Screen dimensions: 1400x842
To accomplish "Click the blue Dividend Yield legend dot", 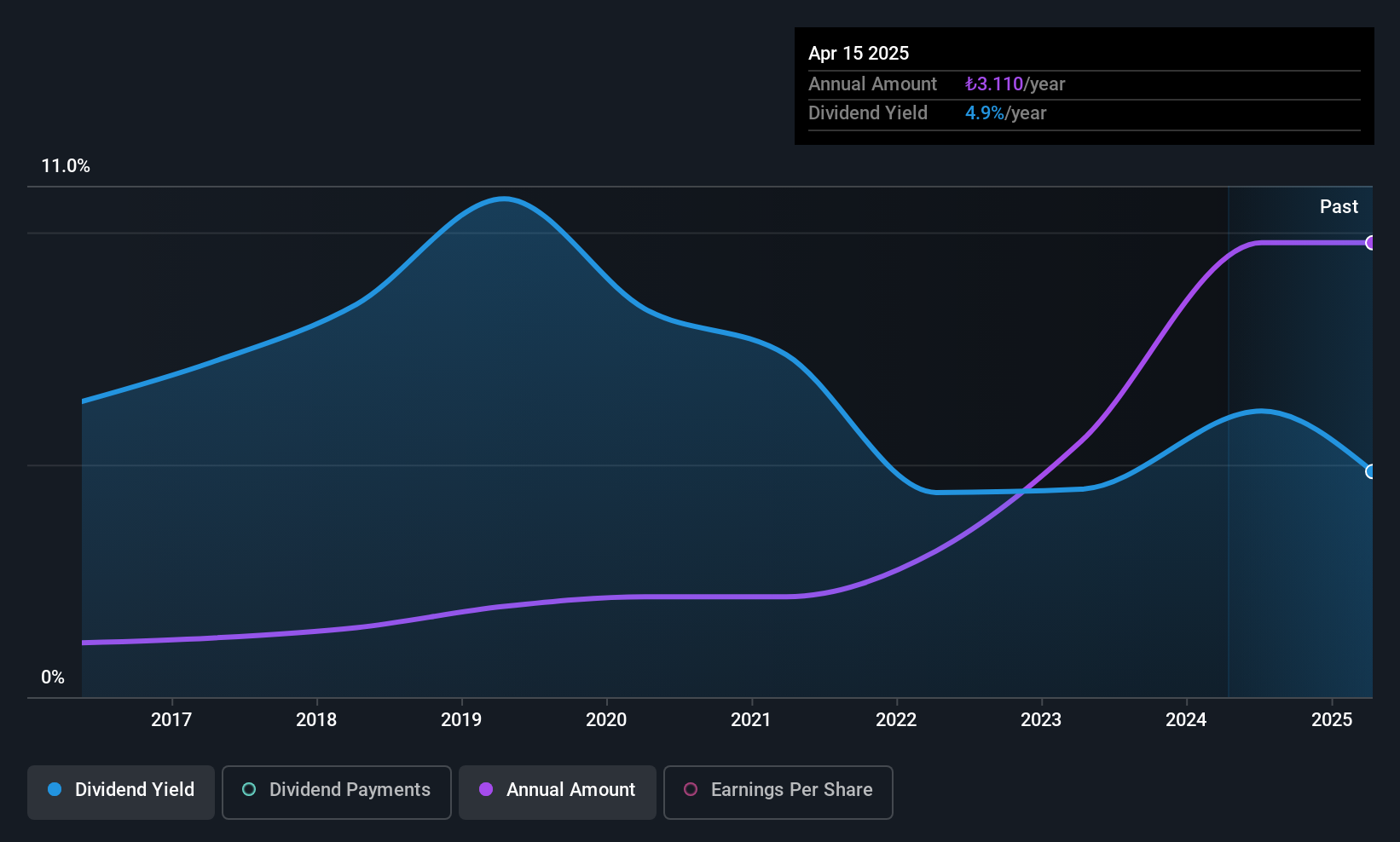I will 55,789.
